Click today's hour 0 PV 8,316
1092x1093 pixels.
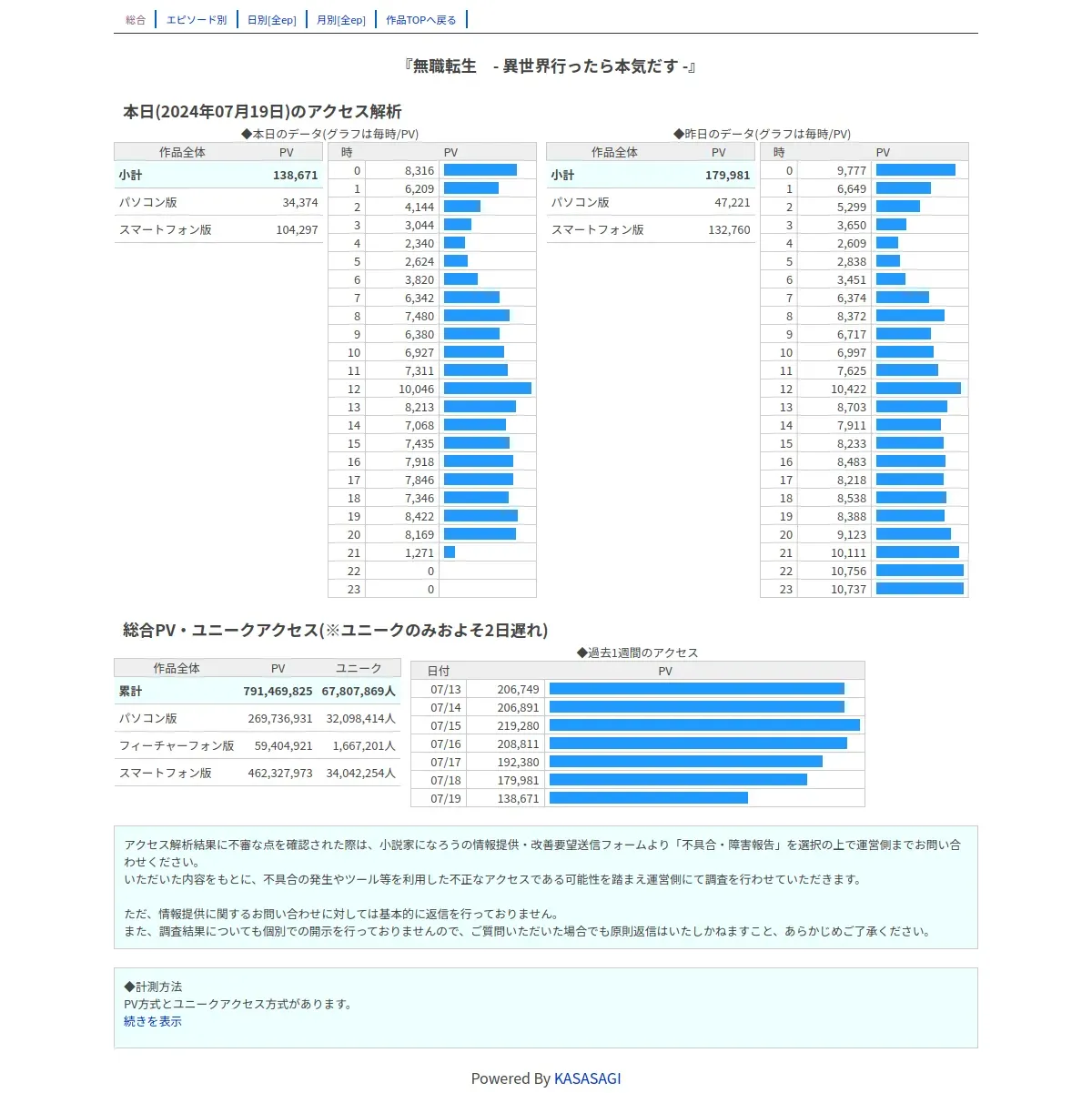pyautogui.click(x=420, y=170)
